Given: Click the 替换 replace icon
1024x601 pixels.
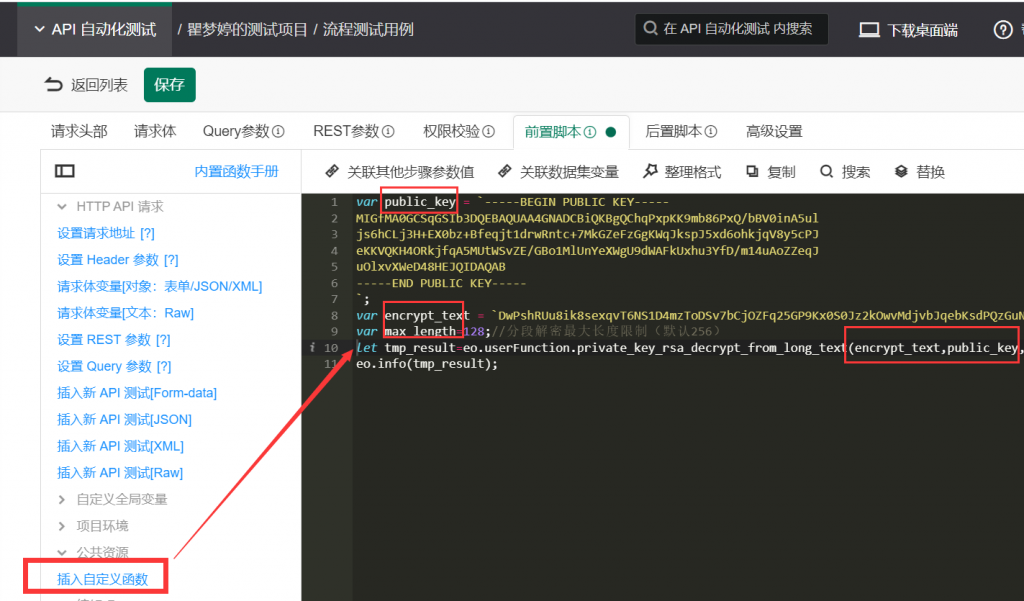Looking at the screenshot, I should point(901,172).
